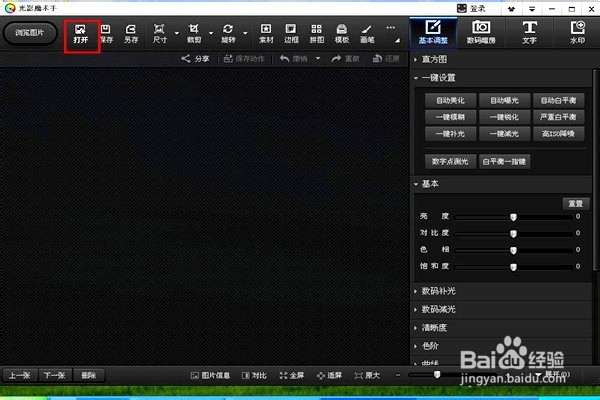The width and height of the screenshot is (600, 400).
Task: Toggle 对比 (Compare) view
Action: click(x=254, y=376)
